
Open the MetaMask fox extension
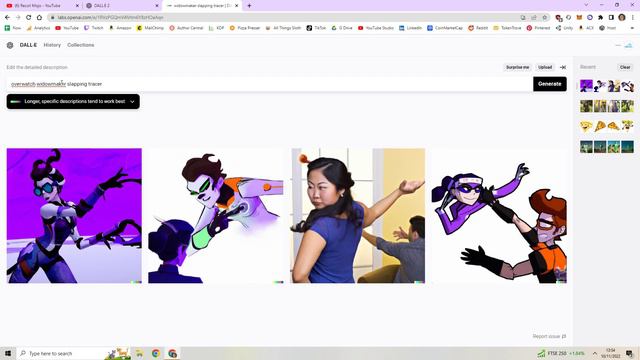pos(579,18)
